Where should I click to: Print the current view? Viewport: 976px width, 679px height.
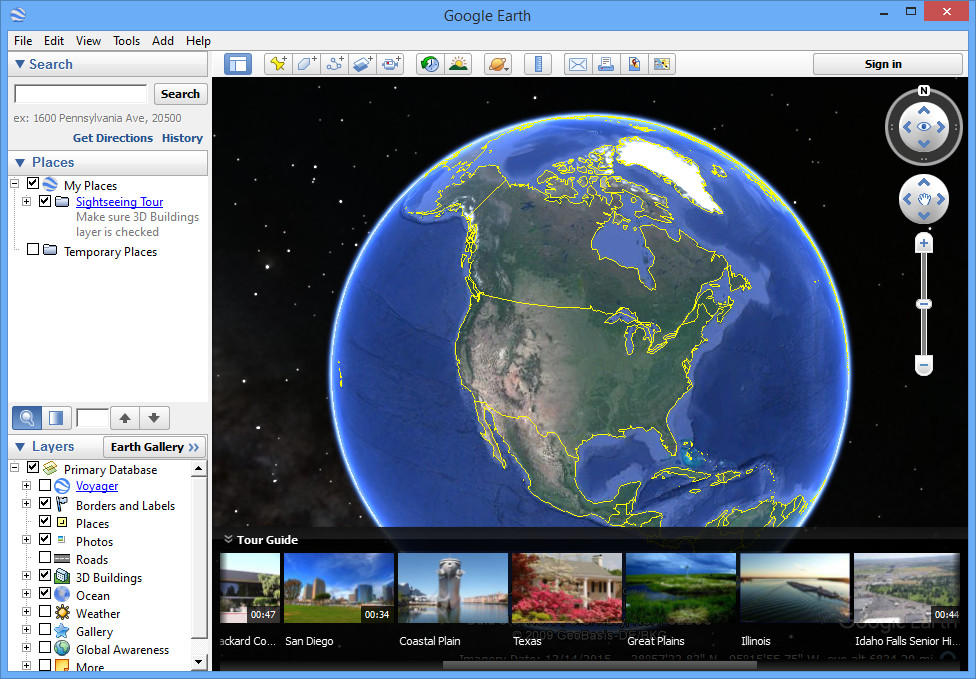(606, 63)
